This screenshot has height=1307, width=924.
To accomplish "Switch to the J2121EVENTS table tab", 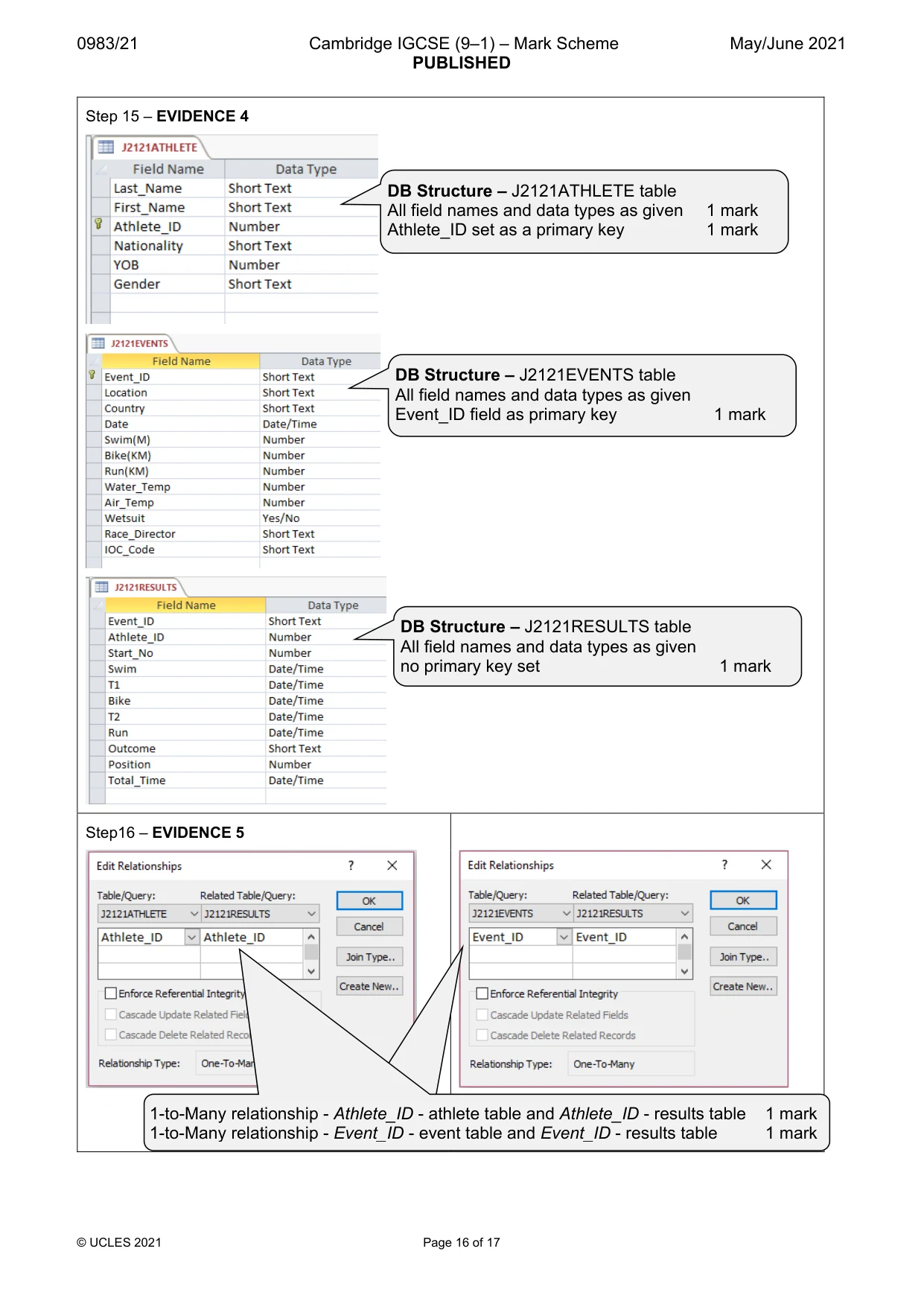I will [133, 343].
